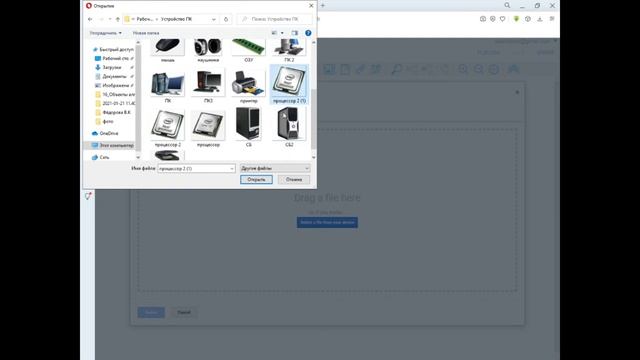Select the Рабоч... breadcrumb in address bar
Viewport: 640px width, 360px height.
click(x=144, y=19)
